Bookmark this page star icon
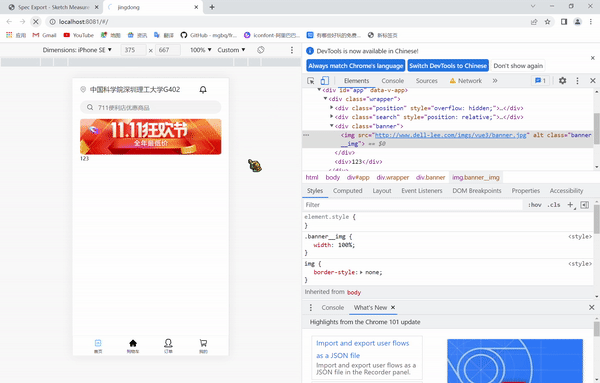The image size is (600, 383). tap(548, 22)
